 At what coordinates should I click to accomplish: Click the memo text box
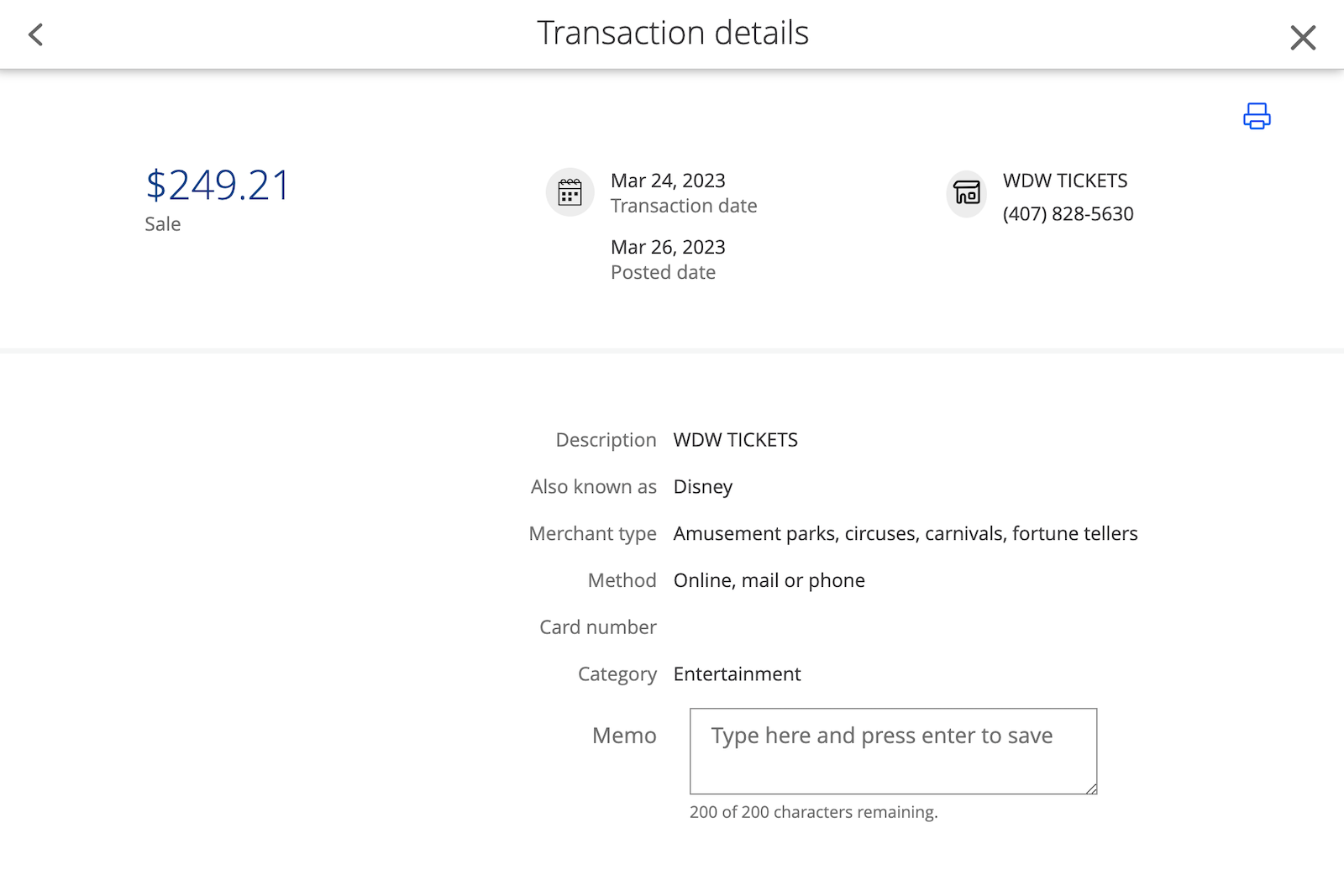892,751
